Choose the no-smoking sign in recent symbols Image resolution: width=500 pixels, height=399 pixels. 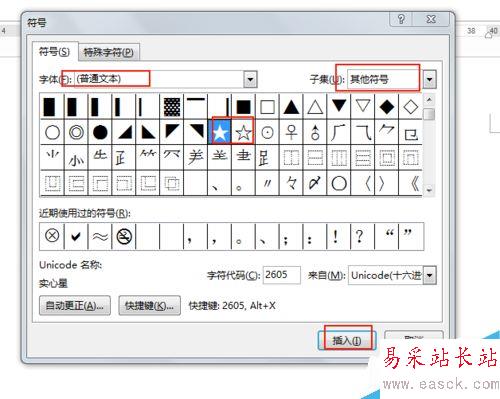[124, 236]
